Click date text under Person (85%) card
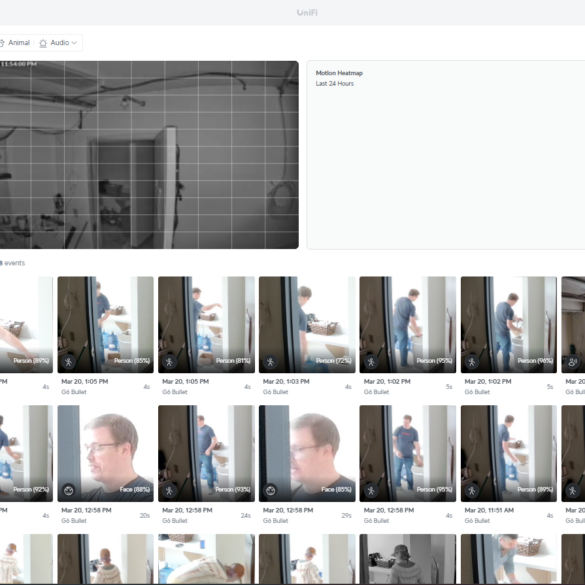The height and width of the screenshot is (585, 585). (x=85, y=382)
